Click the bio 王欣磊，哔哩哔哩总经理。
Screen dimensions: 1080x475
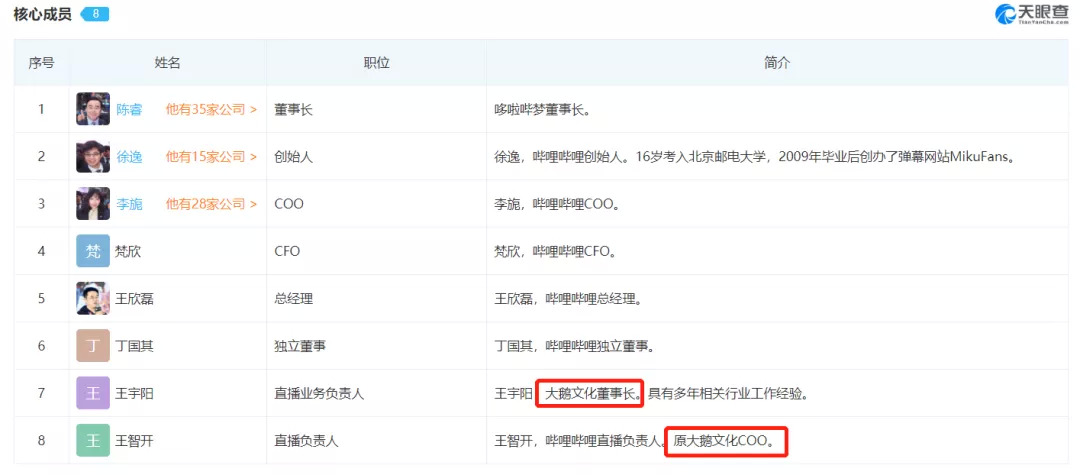tap(569, 299)
